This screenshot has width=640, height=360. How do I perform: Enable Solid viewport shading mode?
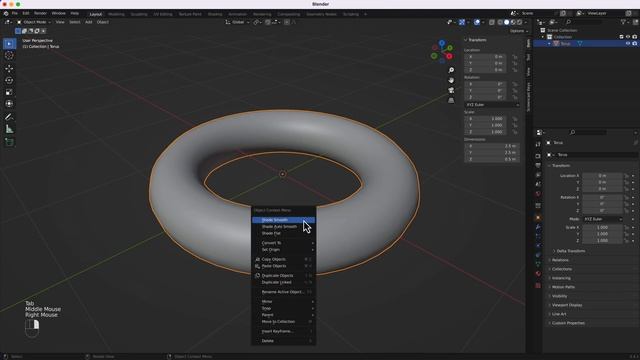point(507,22)
